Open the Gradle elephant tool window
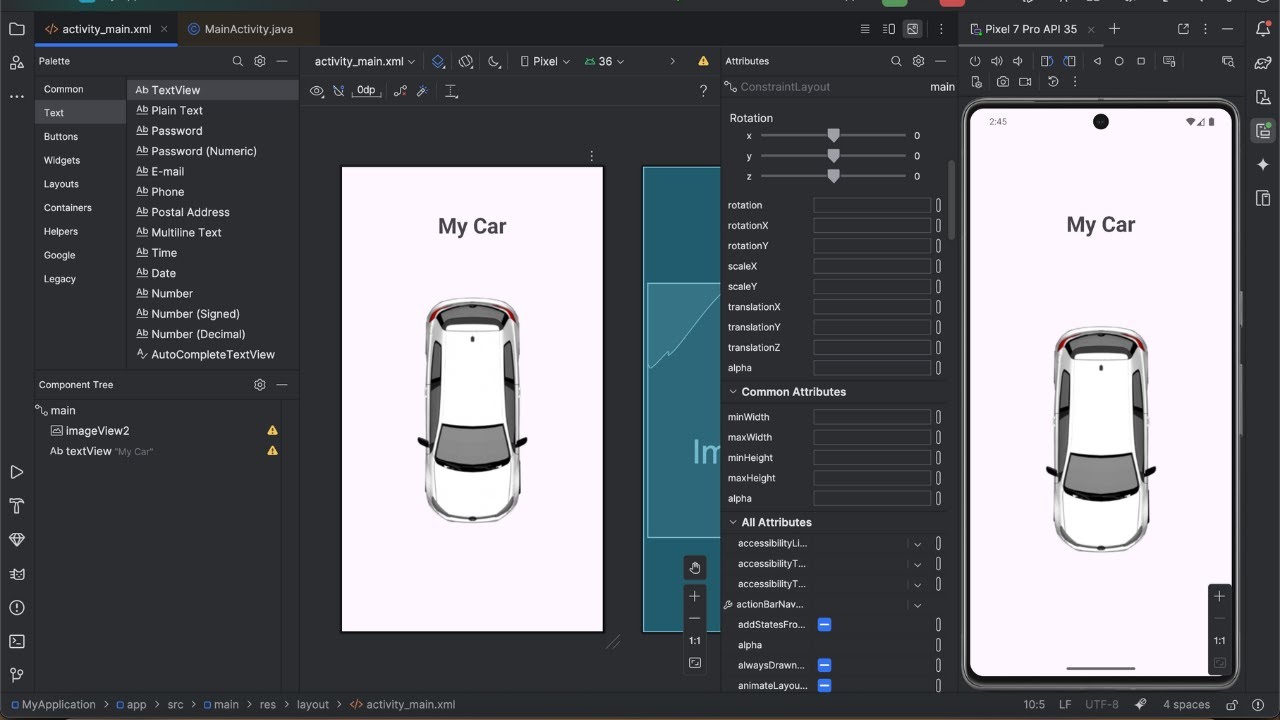1280x720 pixels. [1263, 63]
